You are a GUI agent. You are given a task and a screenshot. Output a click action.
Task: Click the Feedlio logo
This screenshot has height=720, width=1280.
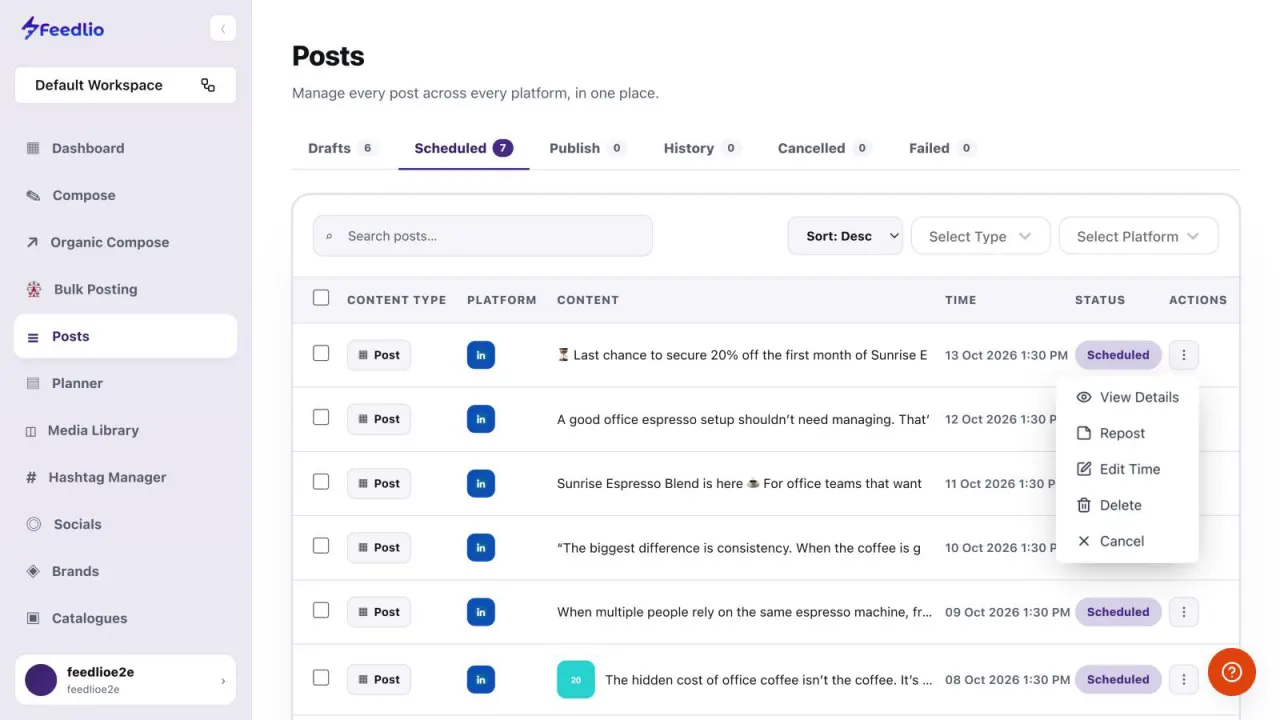(62, 29)
